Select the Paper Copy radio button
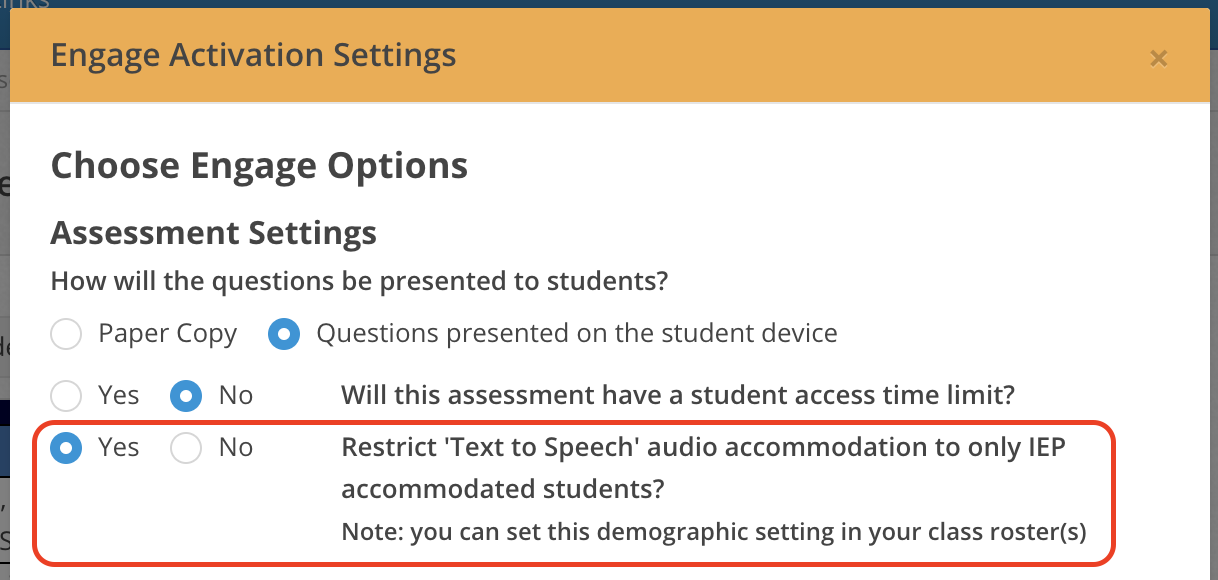 pos(66,334)
